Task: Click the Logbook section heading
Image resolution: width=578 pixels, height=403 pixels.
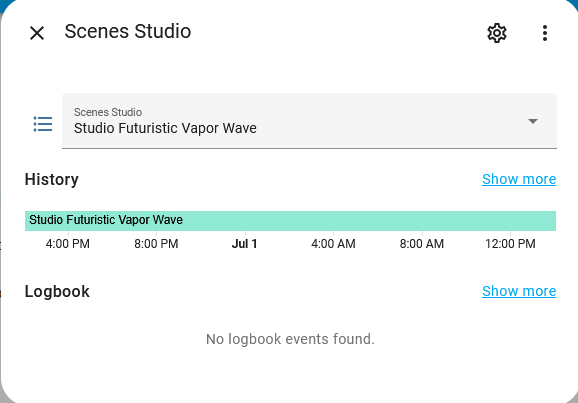Action: [57, 292]
